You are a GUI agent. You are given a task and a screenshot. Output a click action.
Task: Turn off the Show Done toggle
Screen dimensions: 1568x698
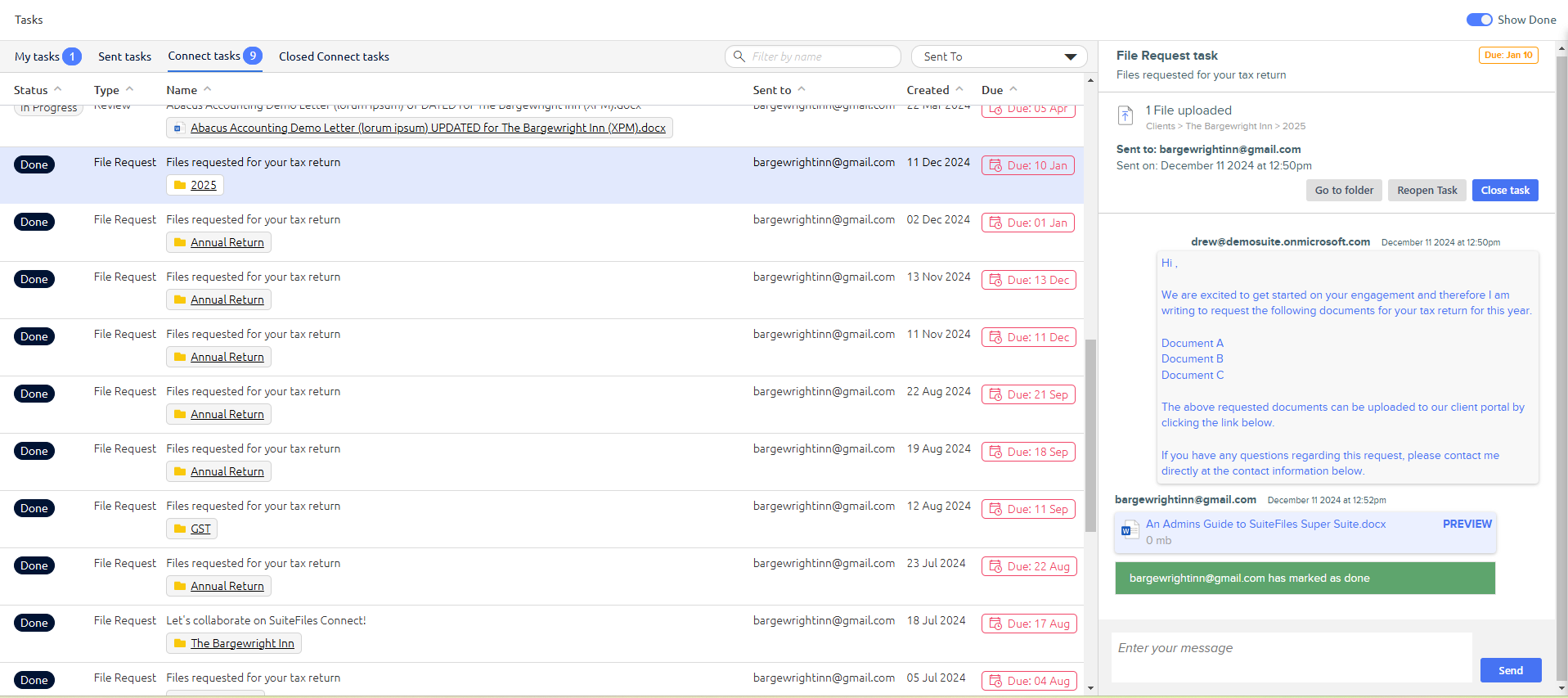coord(1479,20)
